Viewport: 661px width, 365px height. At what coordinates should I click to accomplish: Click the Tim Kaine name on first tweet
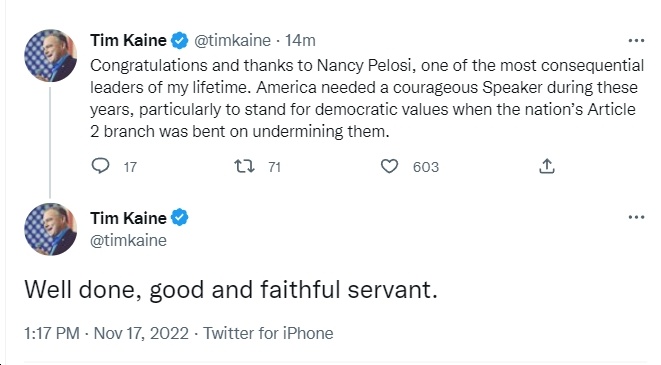point(129,40)
